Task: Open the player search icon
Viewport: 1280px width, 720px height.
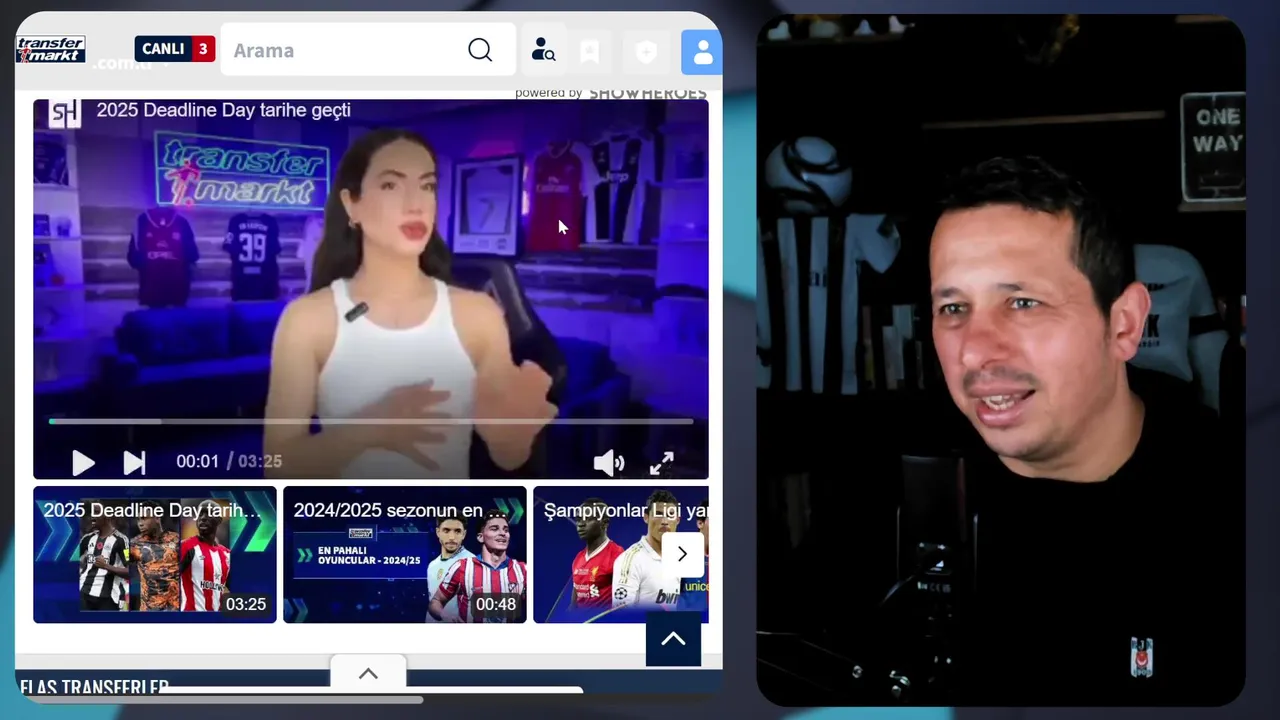Action: coord(543,50)
